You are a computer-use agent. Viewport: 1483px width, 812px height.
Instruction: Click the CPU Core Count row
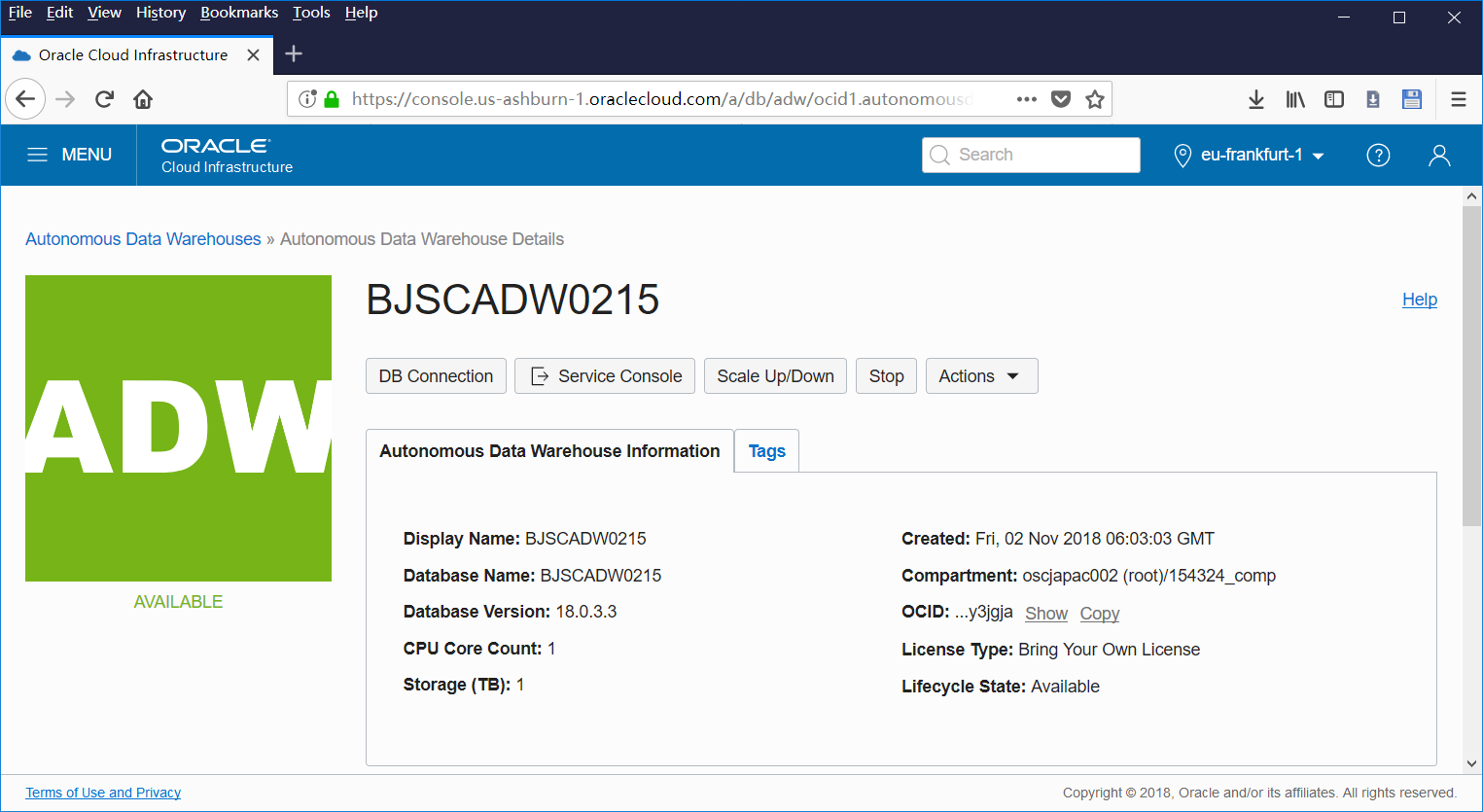pos(479,649)
